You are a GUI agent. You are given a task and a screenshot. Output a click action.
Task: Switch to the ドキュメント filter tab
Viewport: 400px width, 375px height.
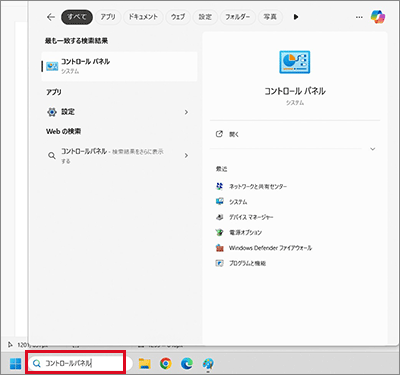point(143,17)
